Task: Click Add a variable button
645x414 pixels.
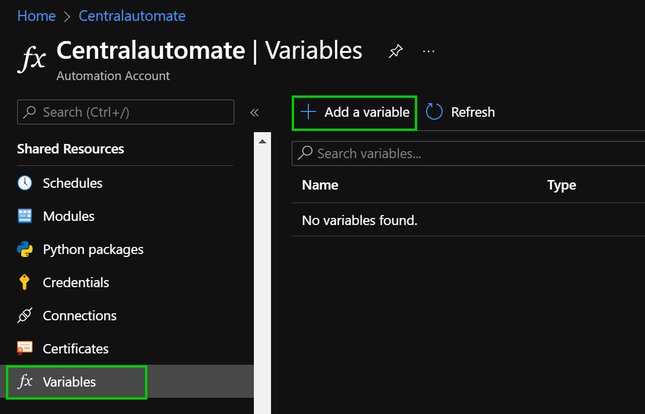Action: point(355,112)
